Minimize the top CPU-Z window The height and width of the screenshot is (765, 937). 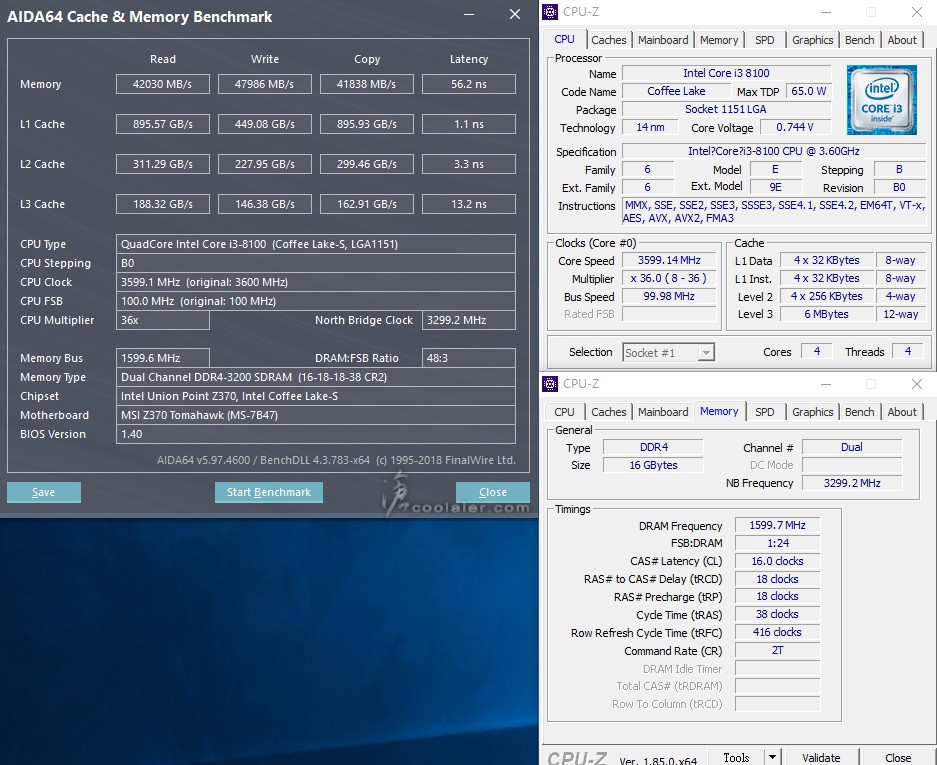pyautogui.click(x=826, y=12)
